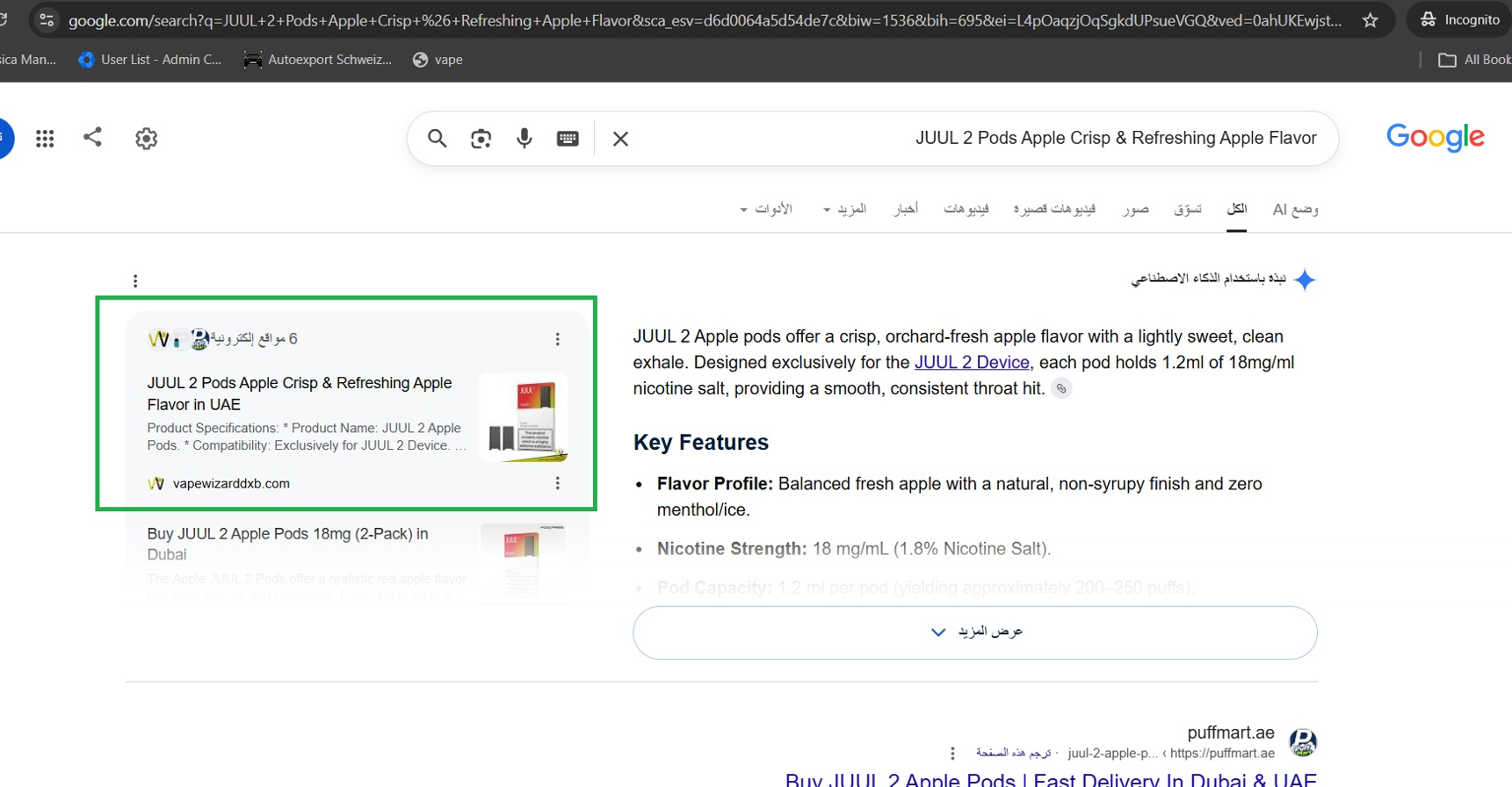Click the second source card product thumbnail

[524, 562]
